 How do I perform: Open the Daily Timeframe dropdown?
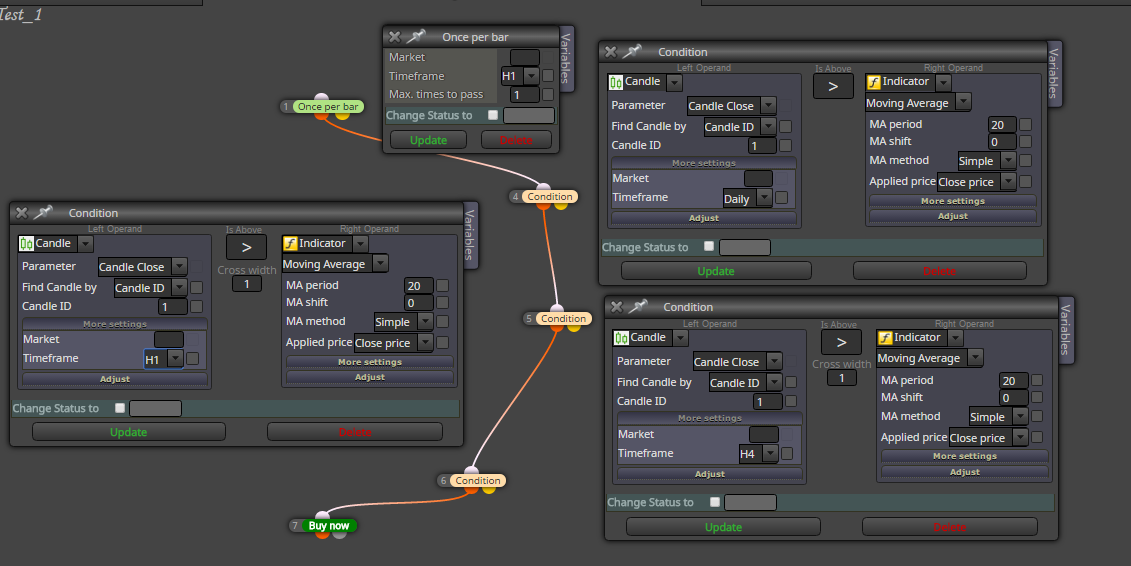click(764, 198)
